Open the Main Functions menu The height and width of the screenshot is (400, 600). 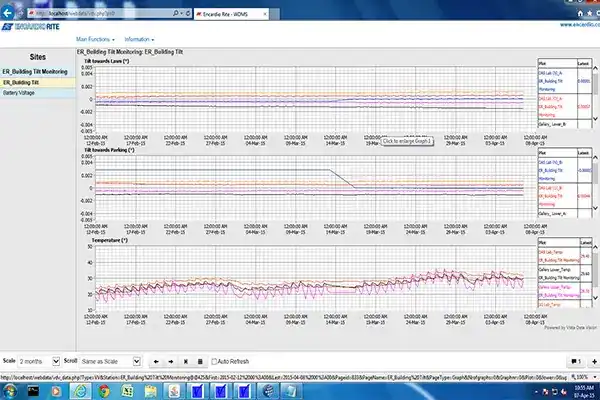coord(94,39)
